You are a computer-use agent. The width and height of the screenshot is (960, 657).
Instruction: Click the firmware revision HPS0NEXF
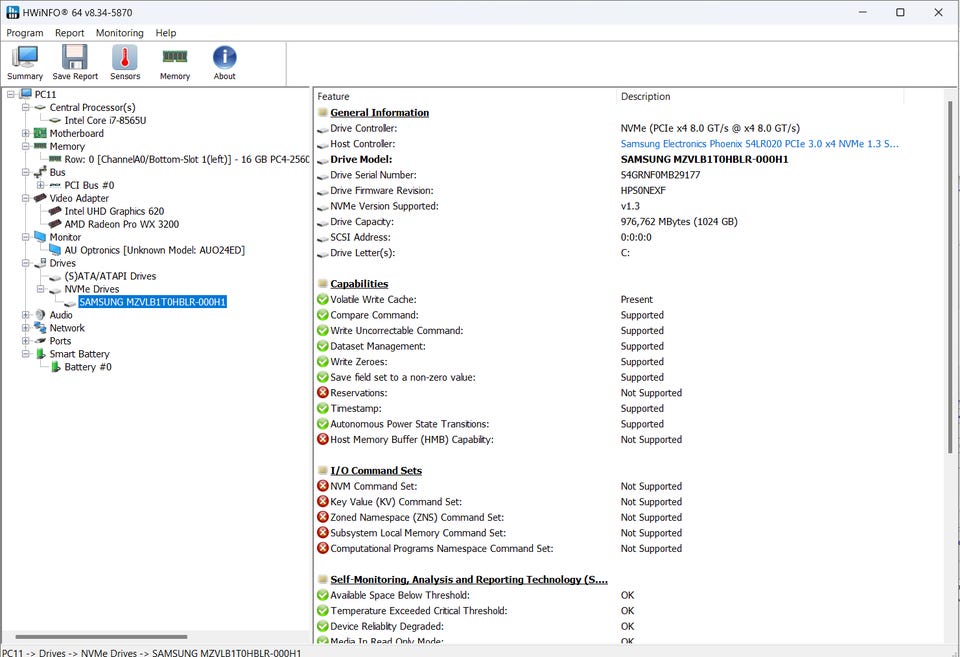click(x=643, y=190)
